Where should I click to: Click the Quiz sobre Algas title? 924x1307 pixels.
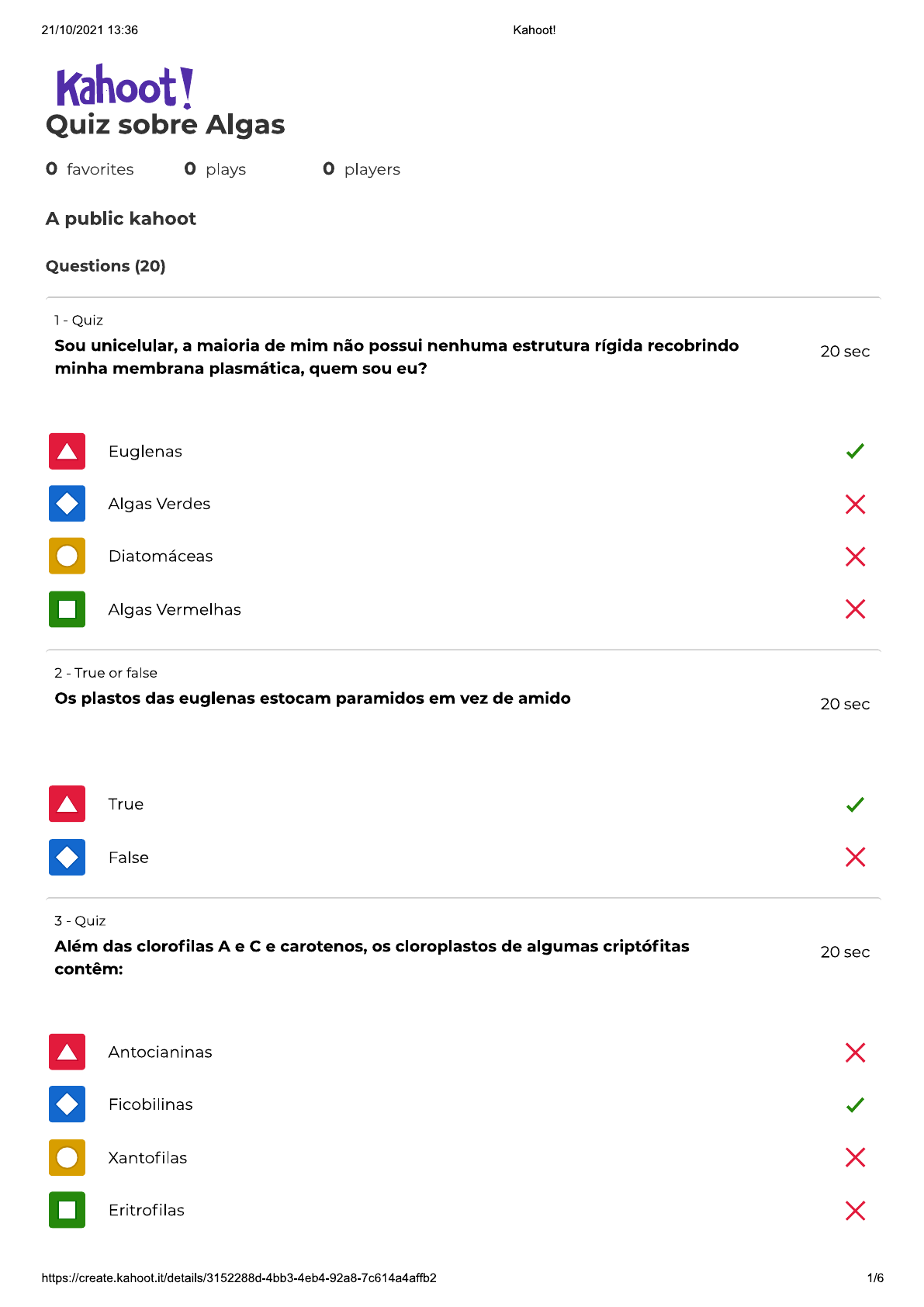point(165,125)
